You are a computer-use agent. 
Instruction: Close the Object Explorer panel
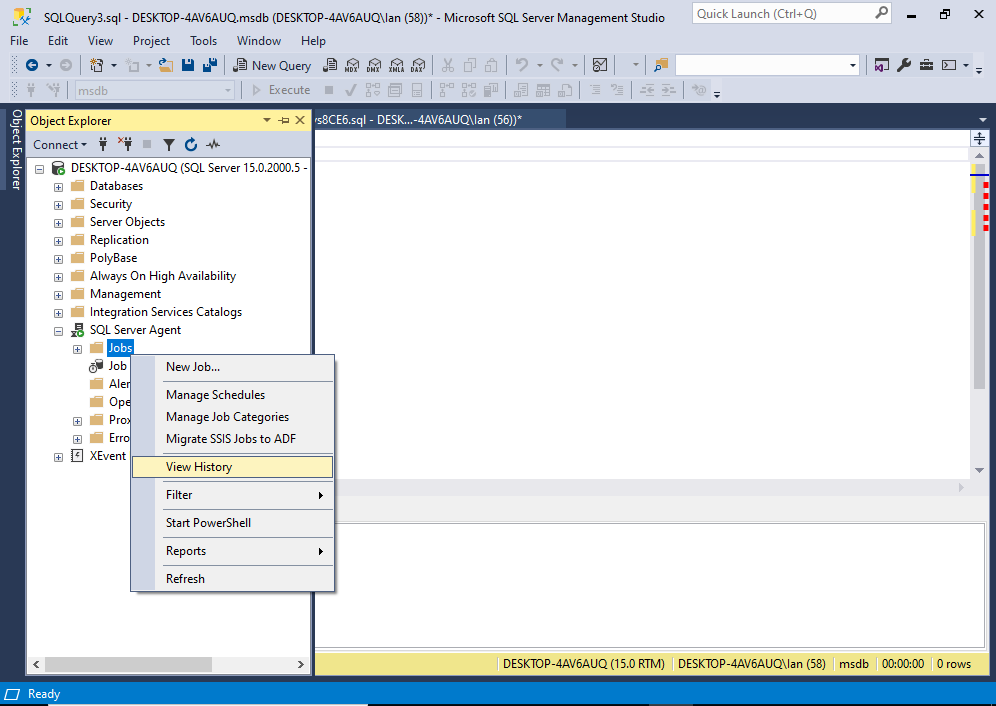click(x=300, y=120)
